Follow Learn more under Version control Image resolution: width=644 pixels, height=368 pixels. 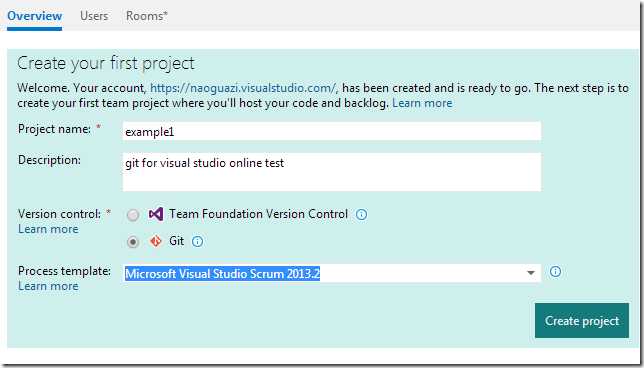pyautogui.click(x=48, y=229)
